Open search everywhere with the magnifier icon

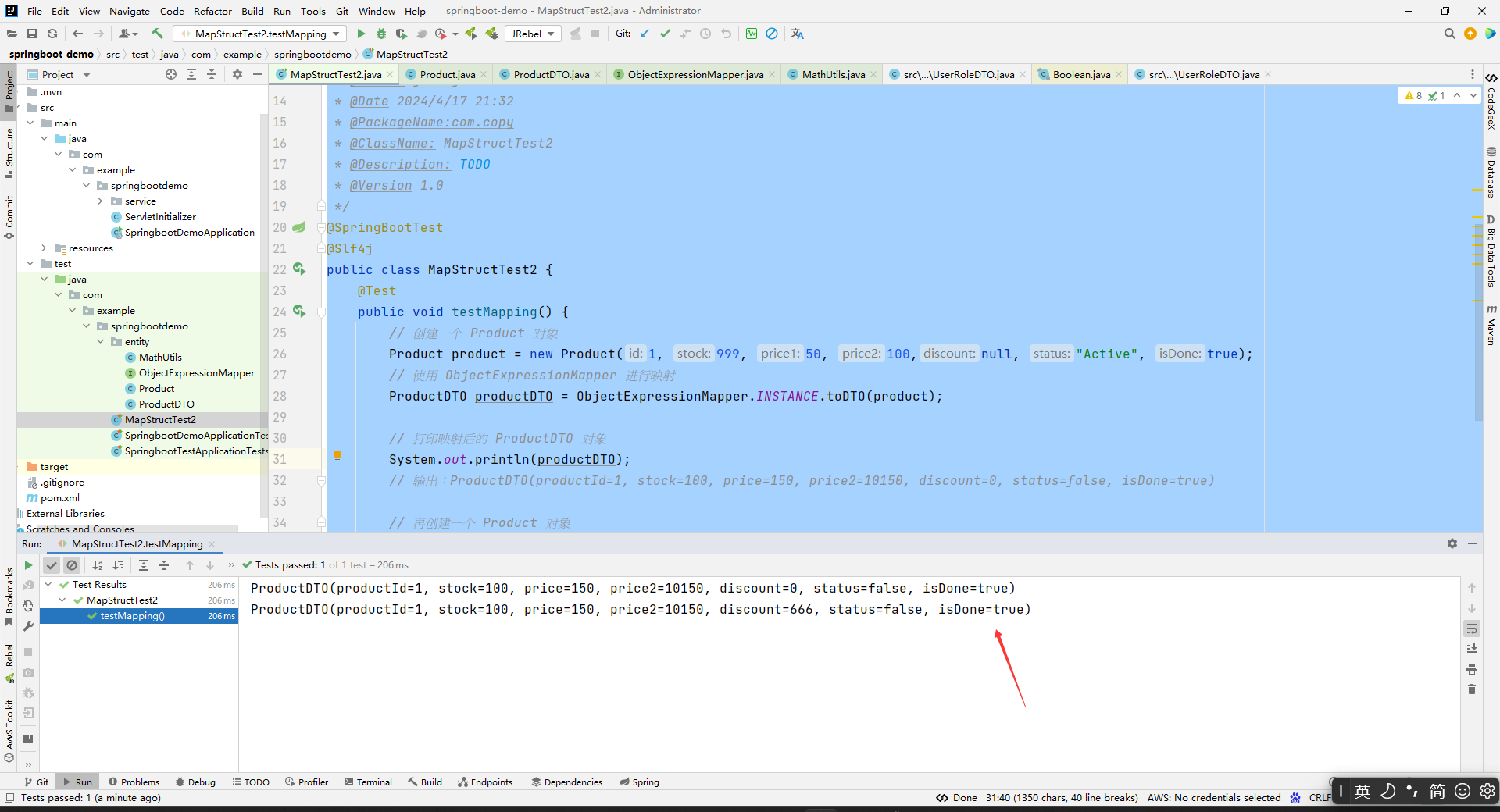(x=1450, y=34)
